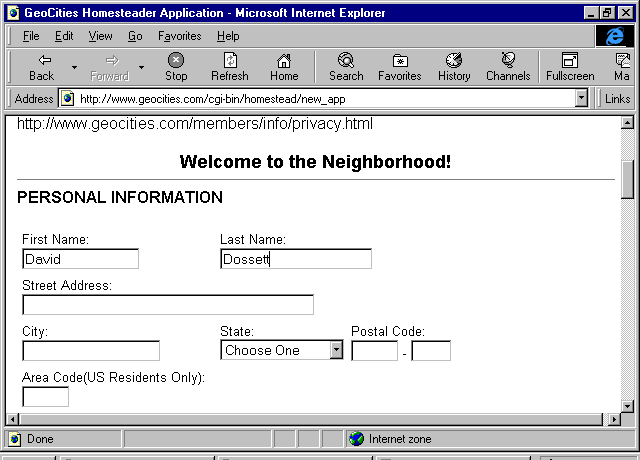Click the grayed Forward toolbar button
The width and height of the screenshot is (640, 460).
coord(109,67)
